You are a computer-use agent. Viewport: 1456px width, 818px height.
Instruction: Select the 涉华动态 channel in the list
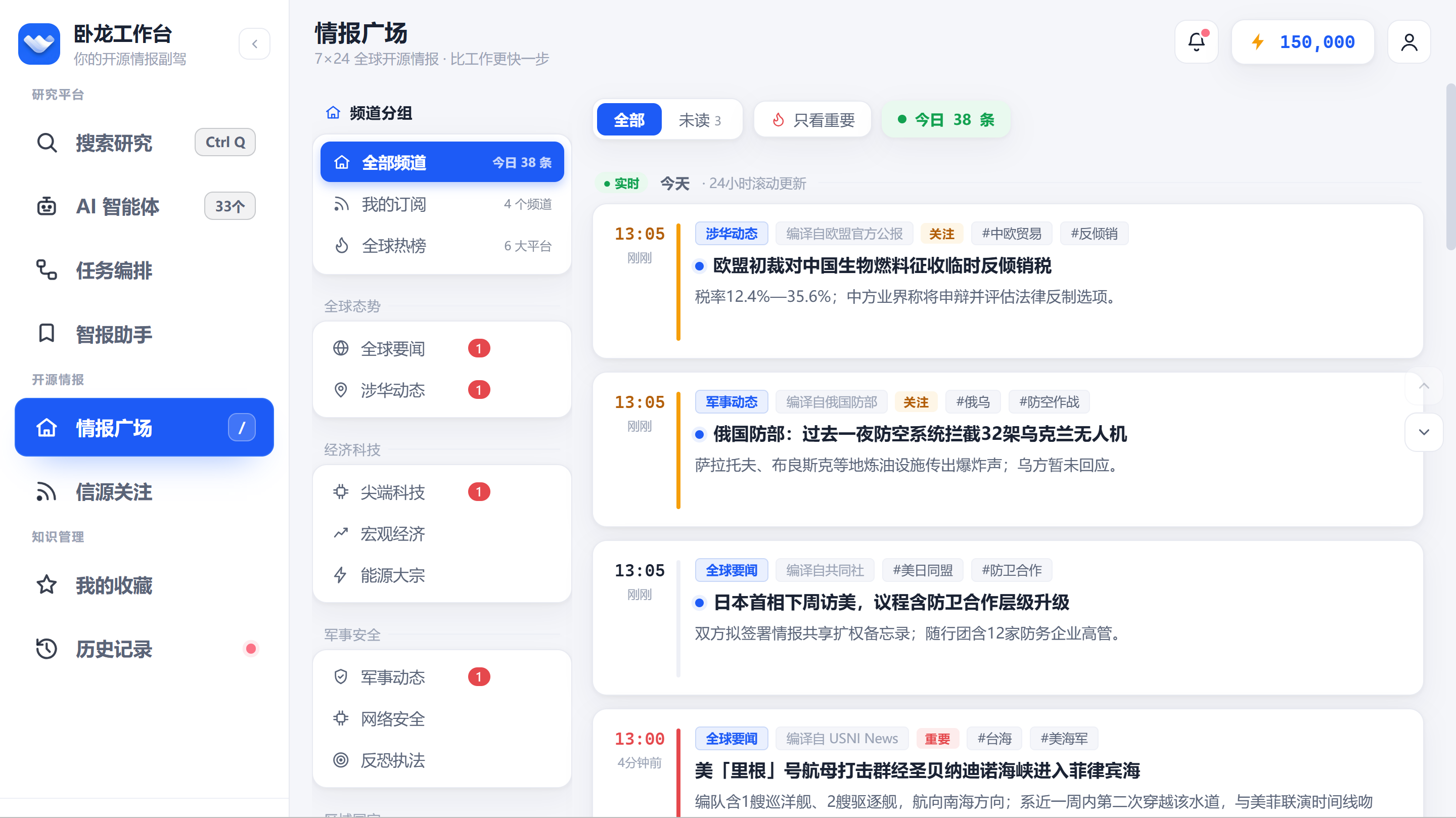tap(442, 389)
